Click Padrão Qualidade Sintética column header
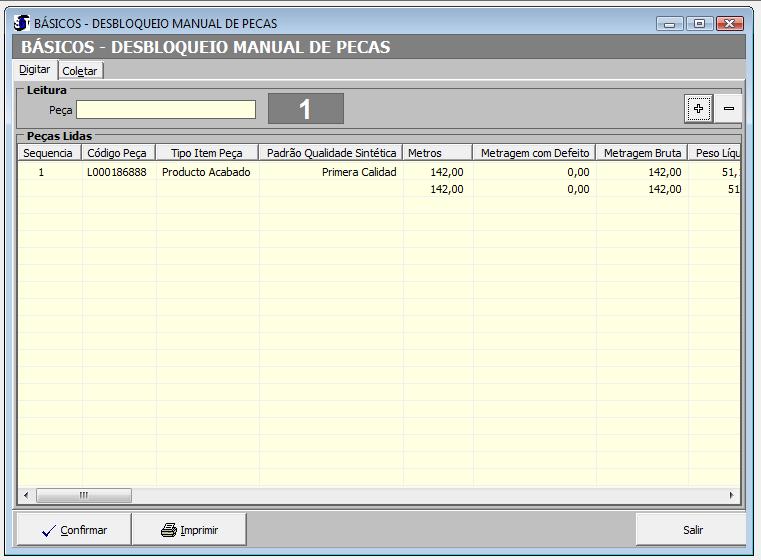Screen dimensions: 761x560 [x=331, y=153]
